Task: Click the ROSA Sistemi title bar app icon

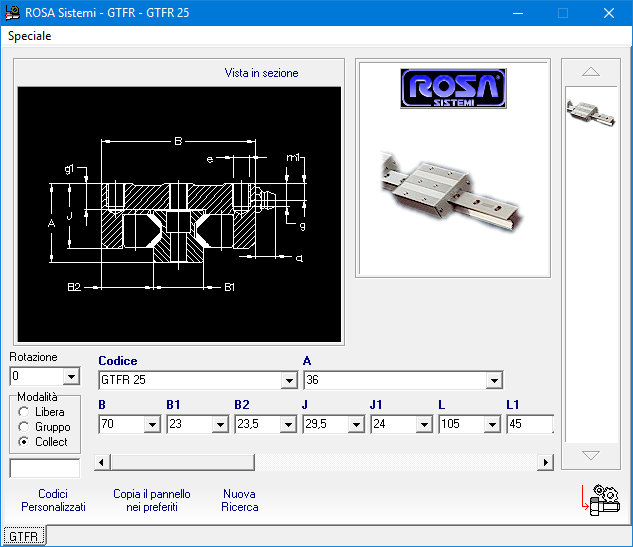Action: [12, 13]
